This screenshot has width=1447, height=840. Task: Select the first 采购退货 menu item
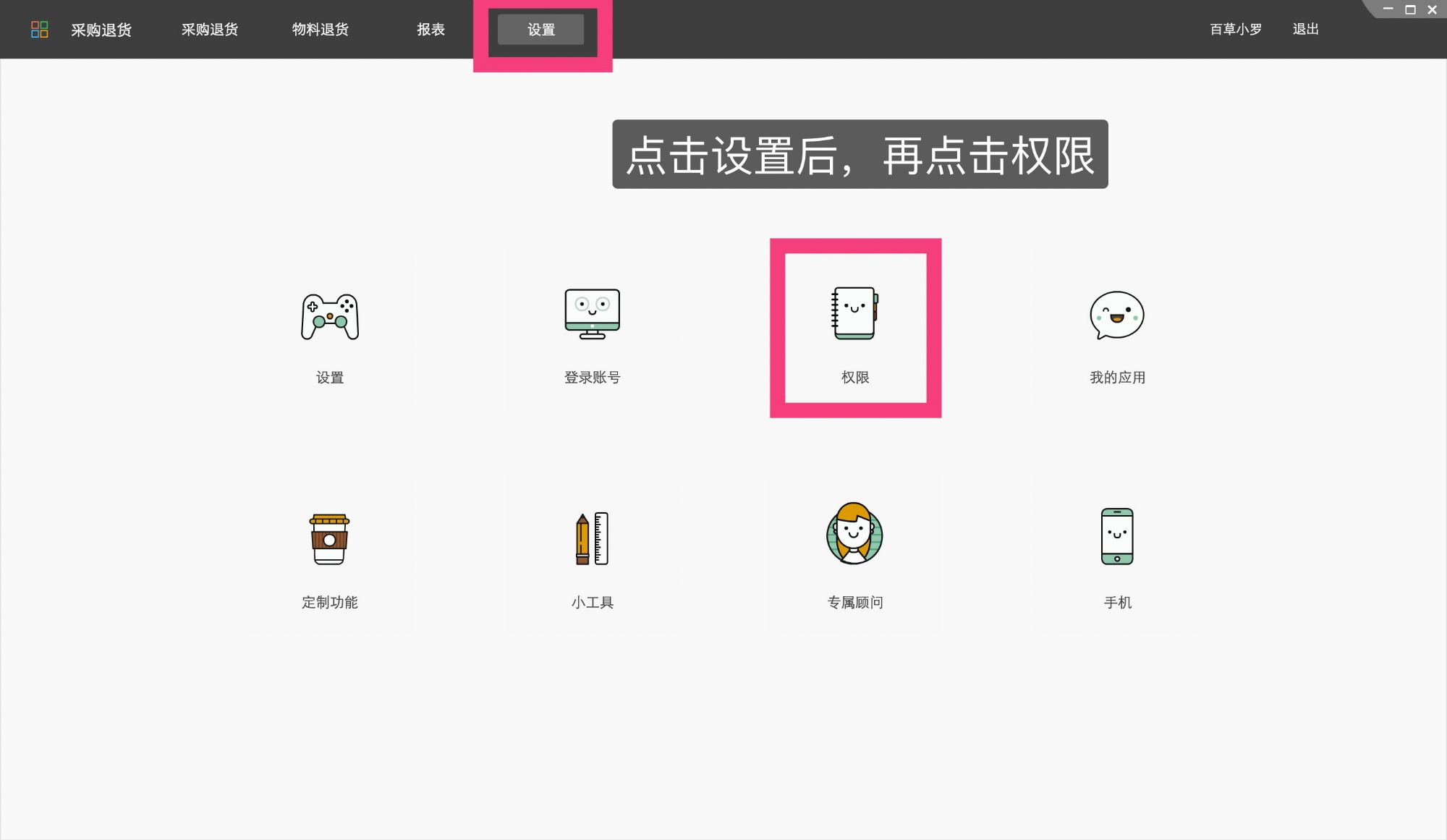coord(101,30)
